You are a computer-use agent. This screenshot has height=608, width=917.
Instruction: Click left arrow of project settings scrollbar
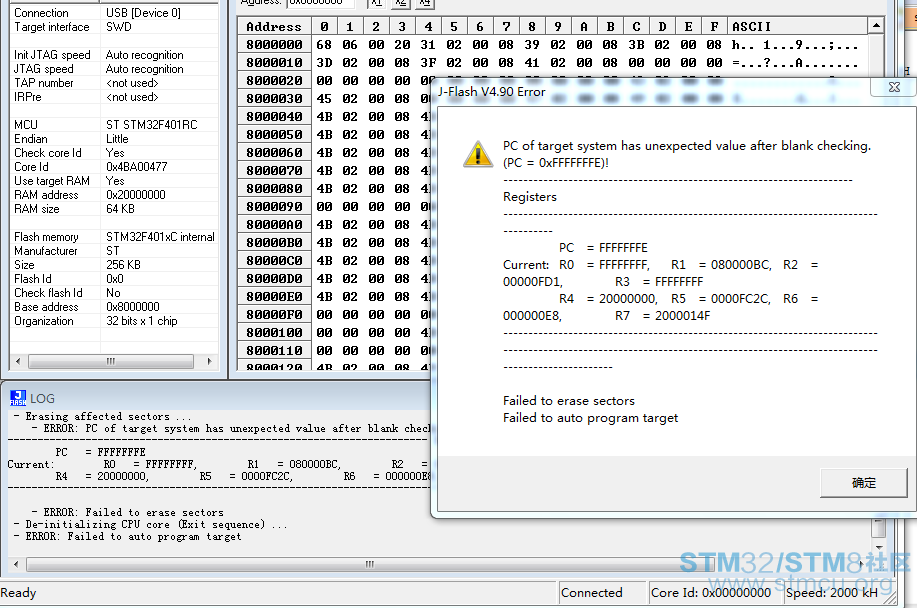click(18, 361)
